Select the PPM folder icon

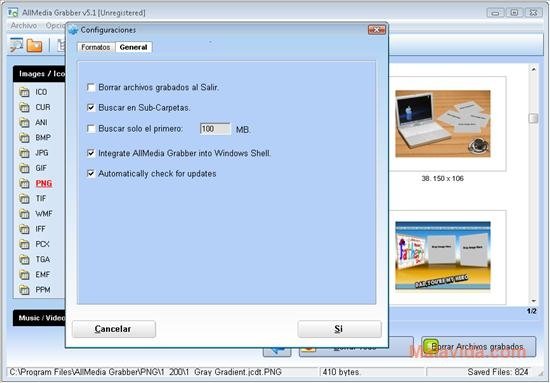24,290
